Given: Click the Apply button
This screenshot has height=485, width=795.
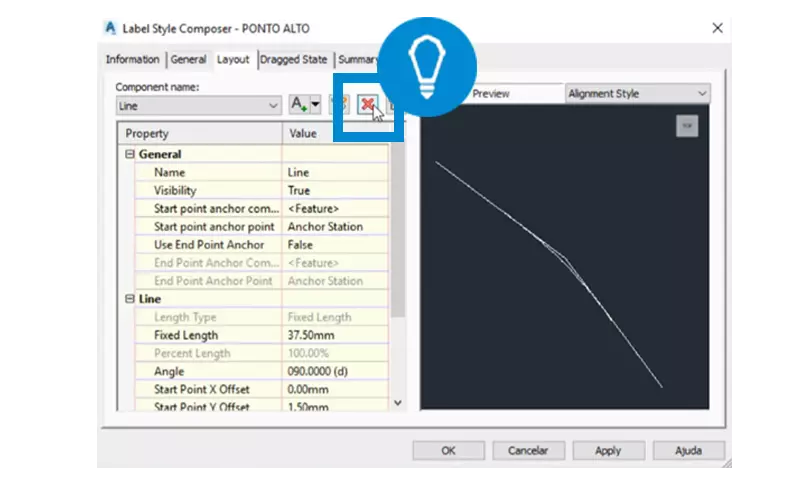Looking at the screenshot, I should coord(608,451).
